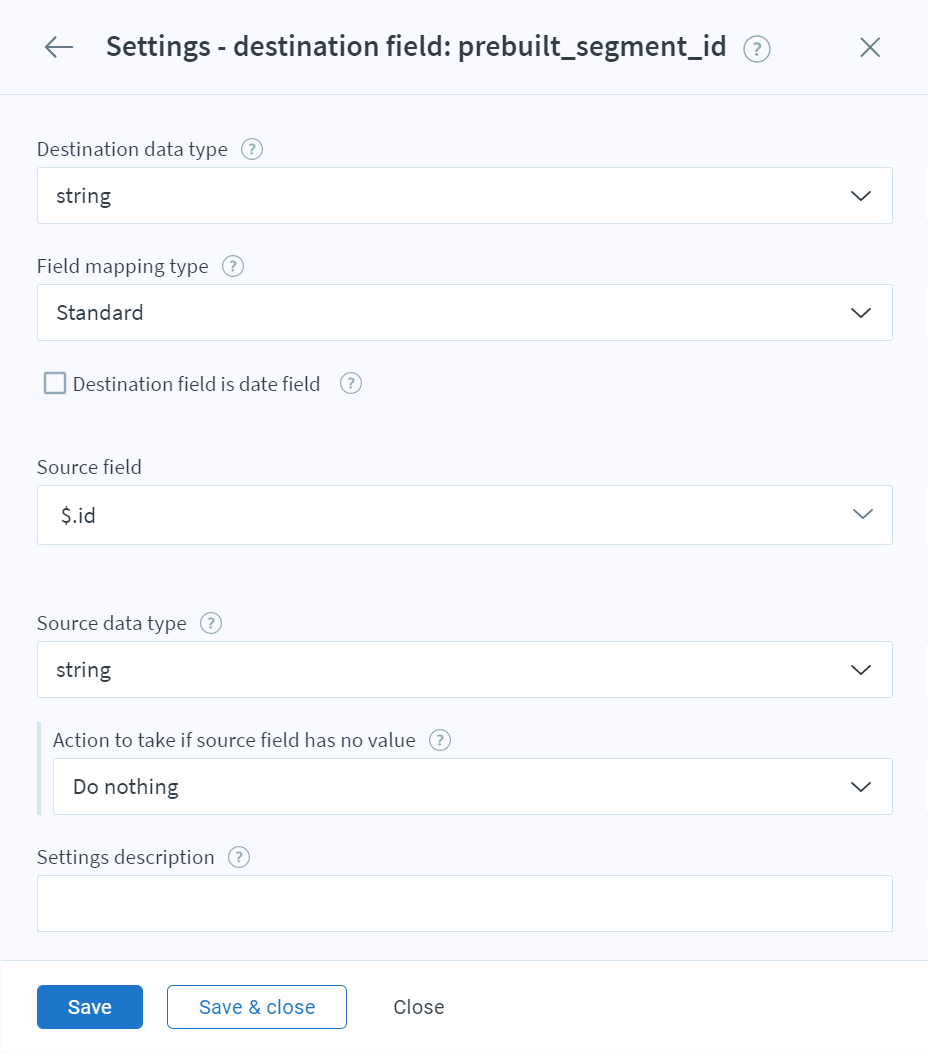Click the chevron on the Source field selector
The height and width of the screenshot is (1054, 928).
tap(860, 514)
